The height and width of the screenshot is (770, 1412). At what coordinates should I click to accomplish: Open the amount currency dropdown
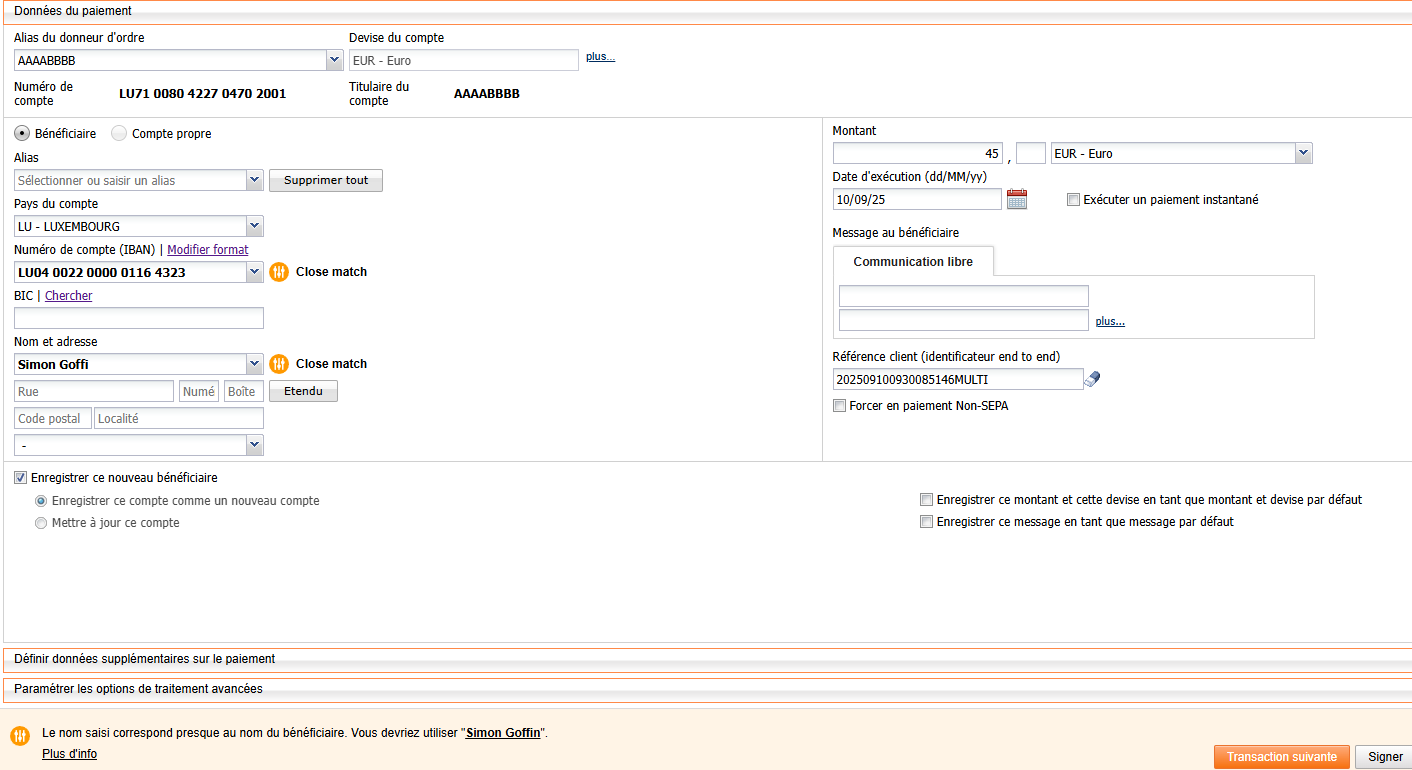(1303, 153)
